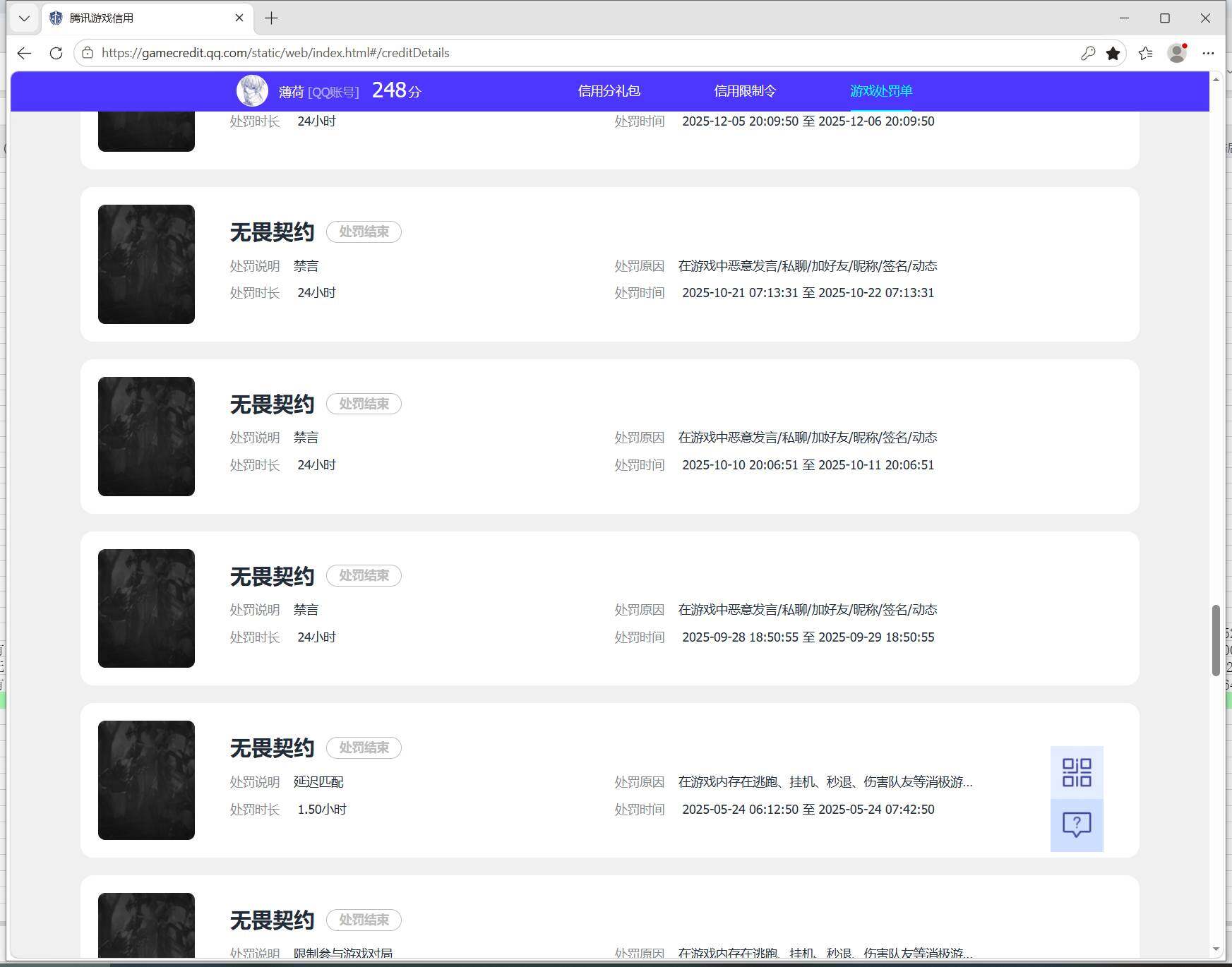View site information lock icon
The image size is (1232, 967).
88,53
